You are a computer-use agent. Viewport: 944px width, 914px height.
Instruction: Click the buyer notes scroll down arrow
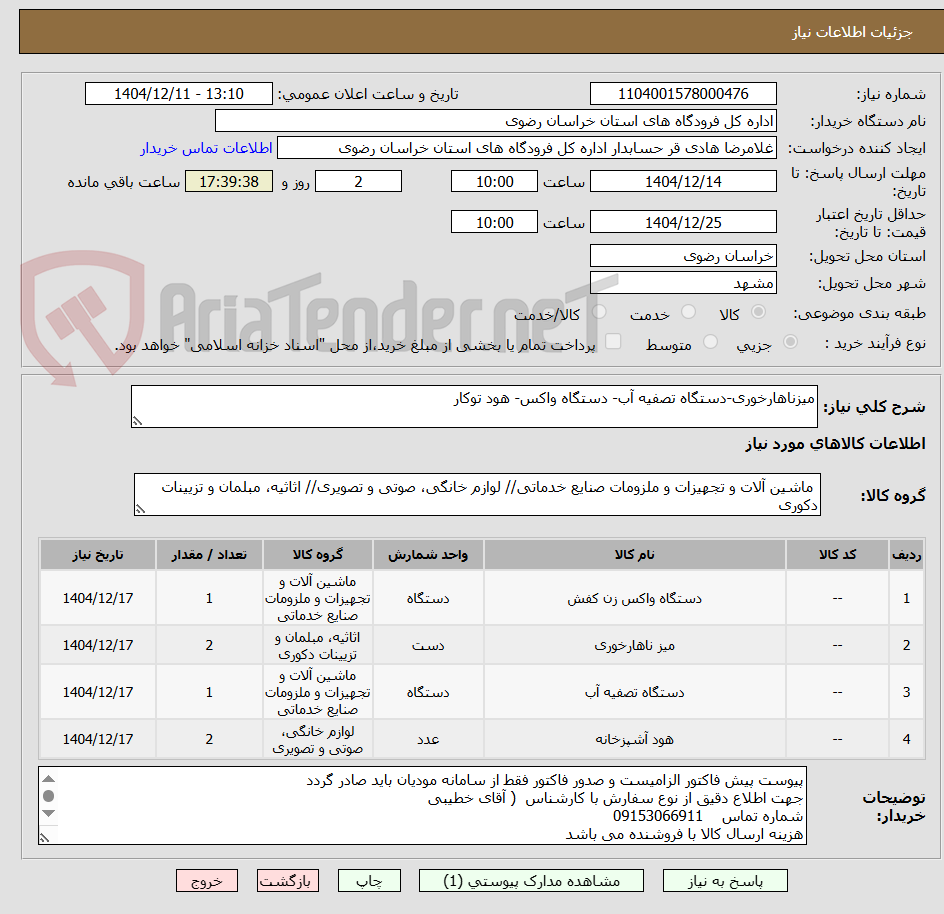click(49, 813)
